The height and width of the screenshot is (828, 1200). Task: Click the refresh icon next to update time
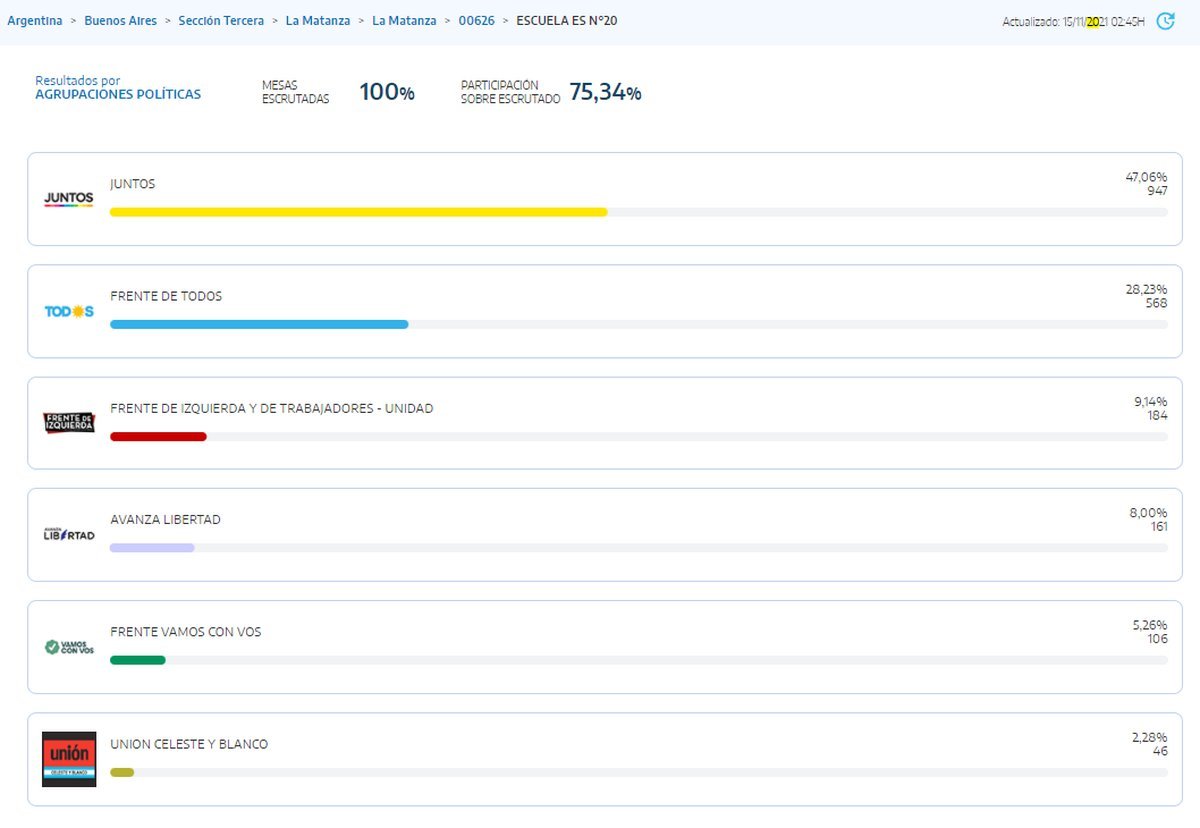click(1165, 21)
